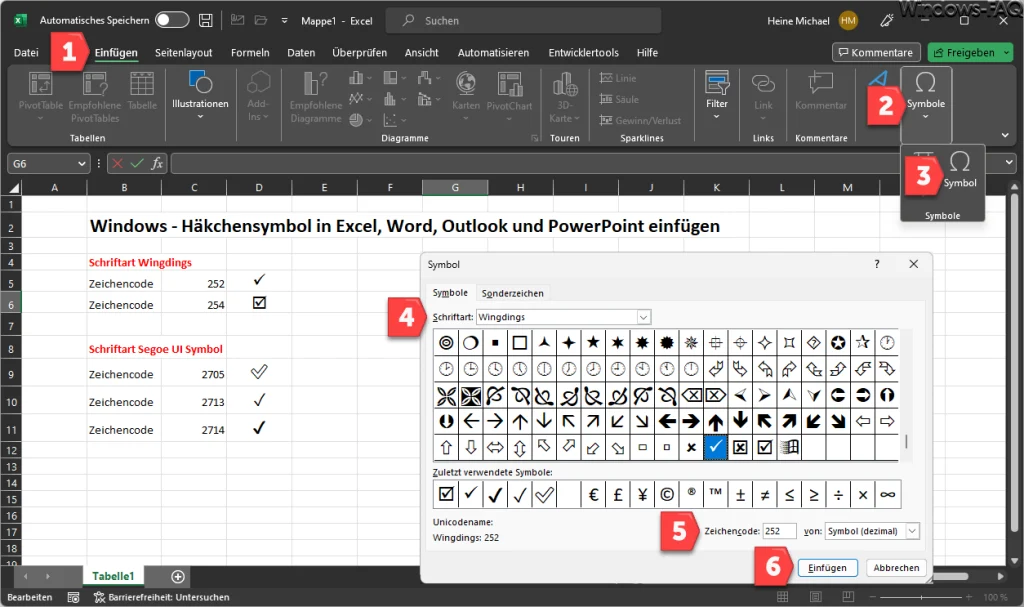The height and width of the screenshot is (607, 1024).
Task: Click Barrierefreiheit: Untersuchen in status bar
Action: point(161,597)
